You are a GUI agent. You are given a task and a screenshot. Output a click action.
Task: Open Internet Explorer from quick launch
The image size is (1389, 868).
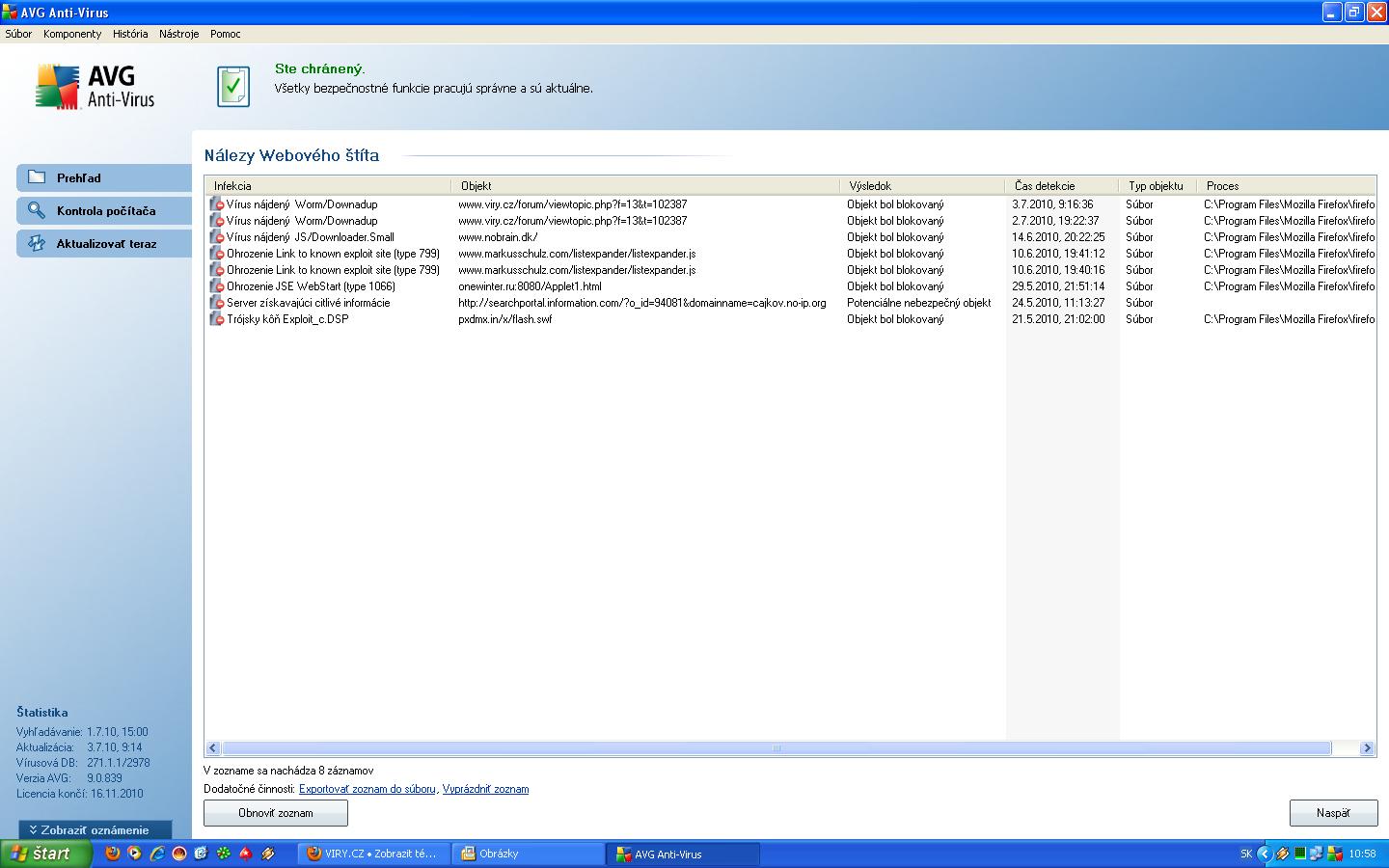click(x=156, y=854)
